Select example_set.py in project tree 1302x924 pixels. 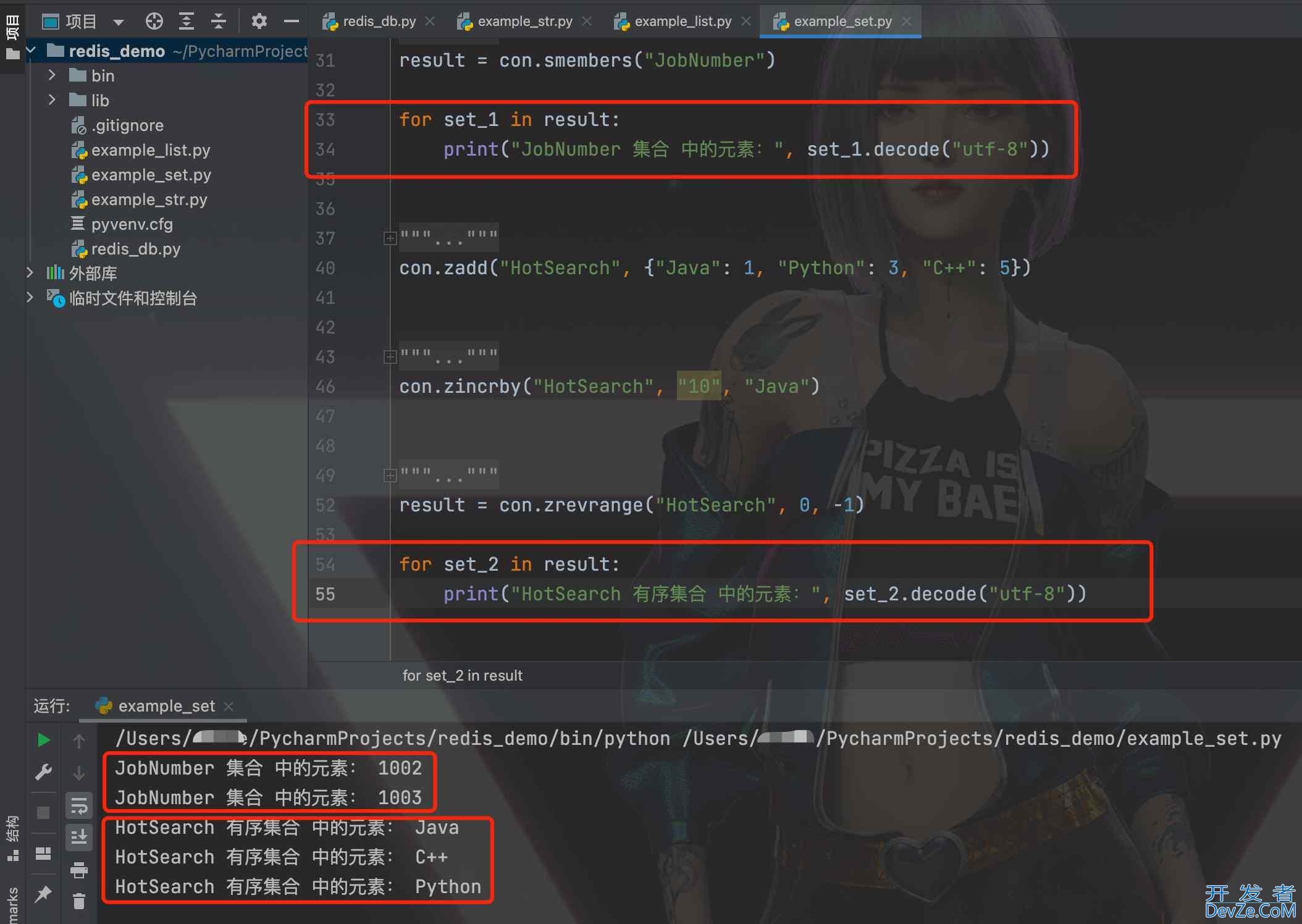(141, 175)
